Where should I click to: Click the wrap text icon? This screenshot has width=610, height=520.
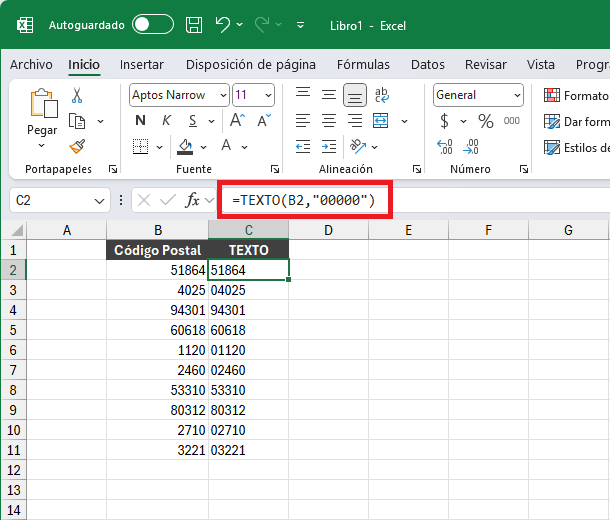pos(382,95)
